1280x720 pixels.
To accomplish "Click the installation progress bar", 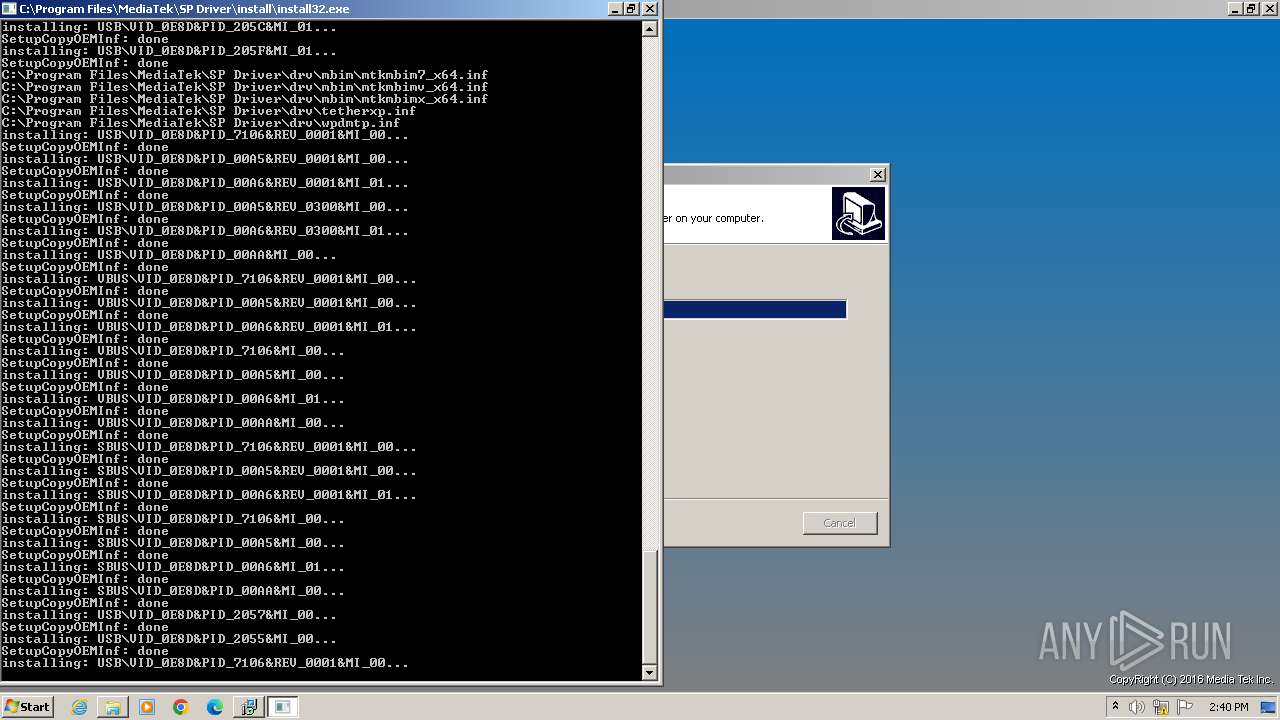I will point(755,310).
